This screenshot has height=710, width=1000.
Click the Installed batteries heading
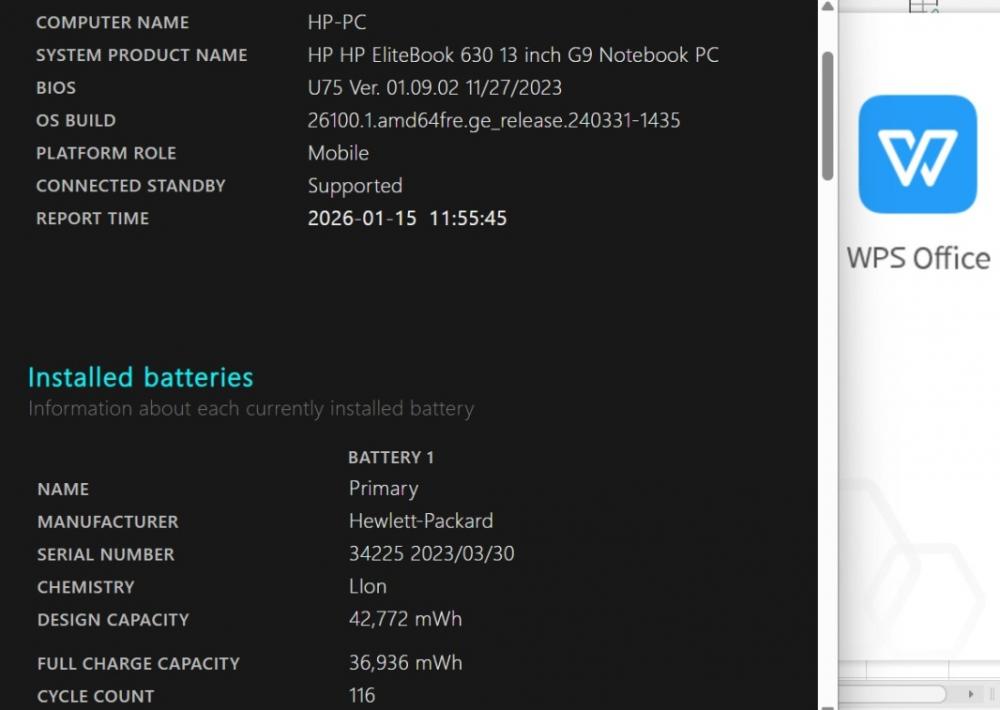tap(140, 377)
